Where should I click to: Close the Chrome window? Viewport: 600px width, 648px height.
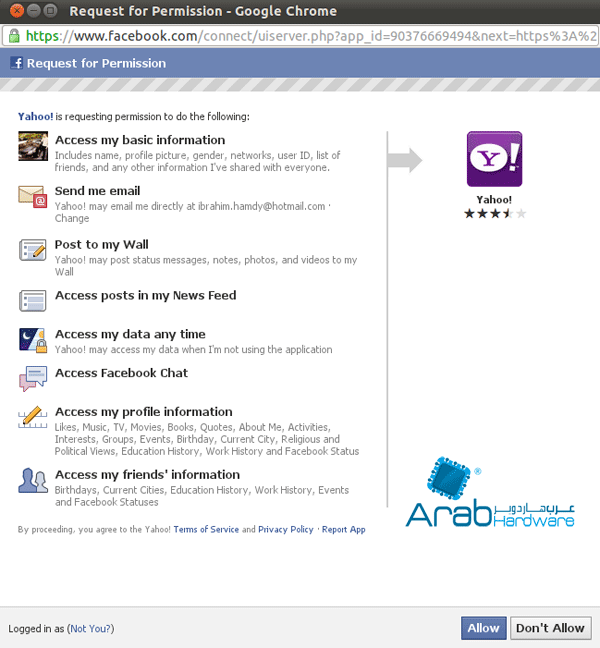pos(17,10)
